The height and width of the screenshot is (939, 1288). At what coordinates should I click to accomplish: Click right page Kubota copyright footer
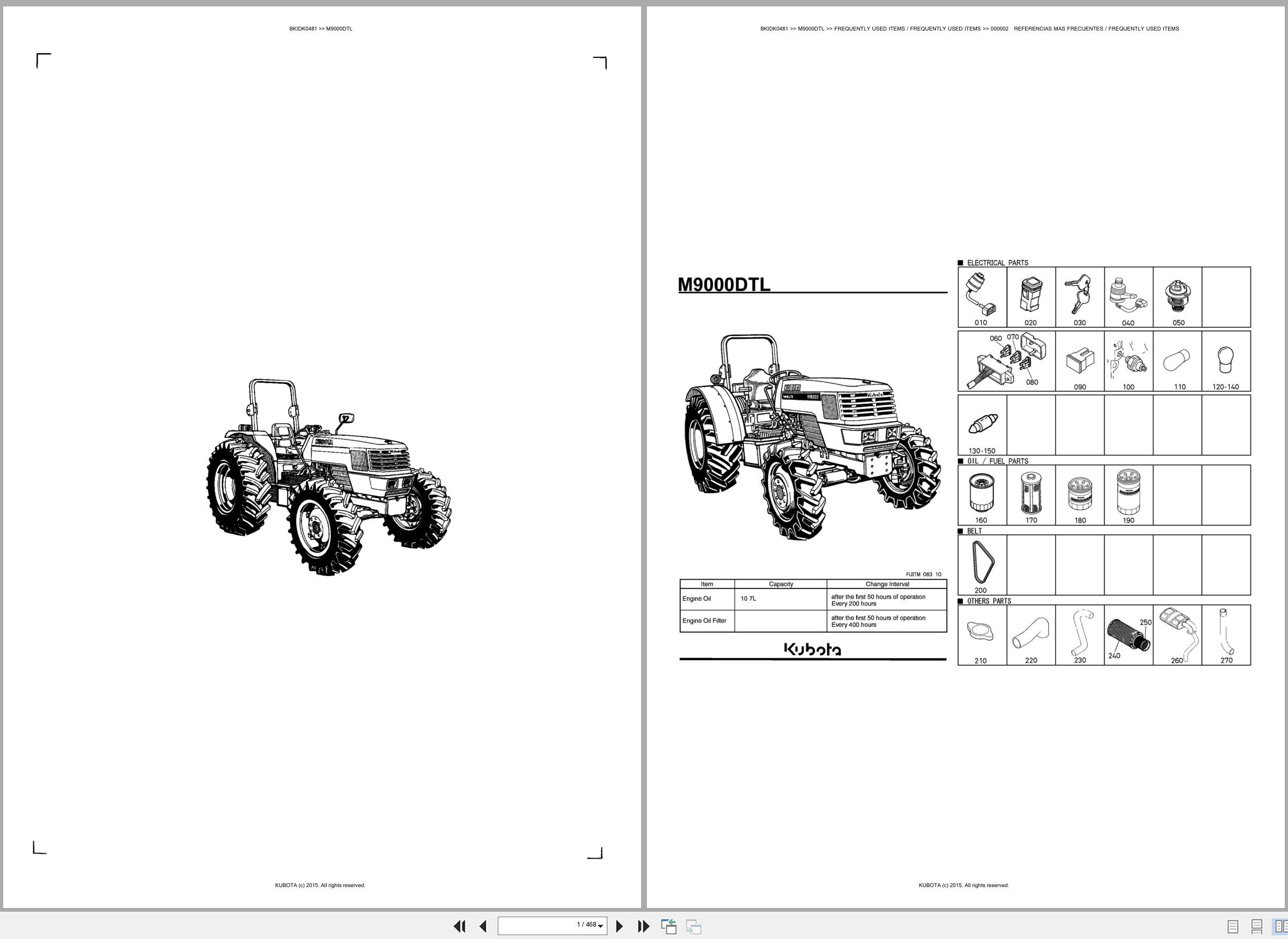(964, 885)
